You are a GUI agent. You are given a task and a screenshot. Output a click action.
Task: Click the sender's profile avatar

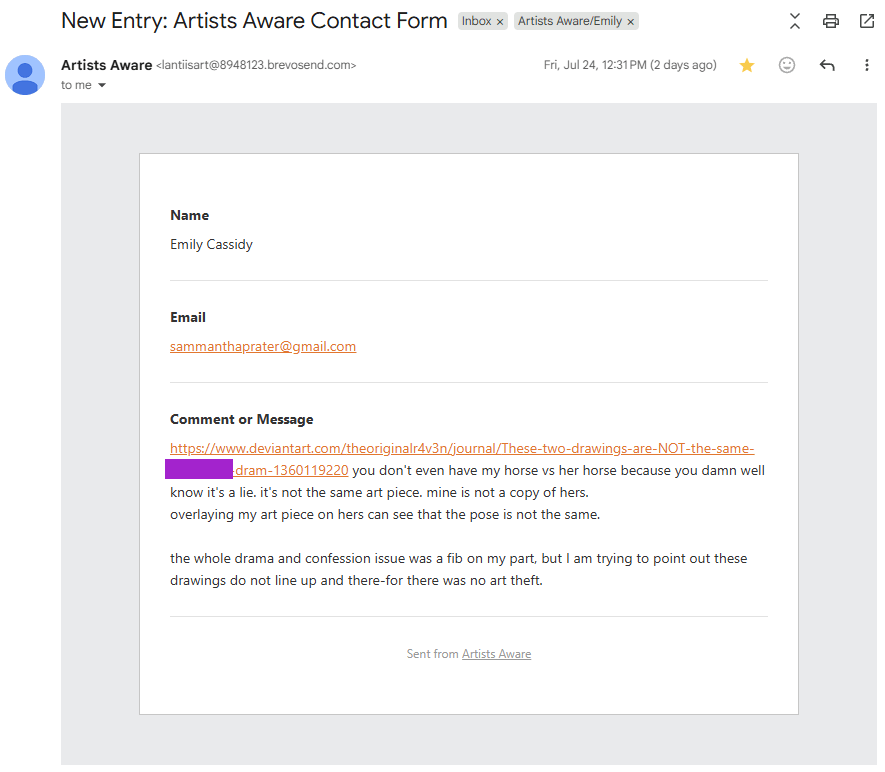pyautogui.click(x=25, y=75)
